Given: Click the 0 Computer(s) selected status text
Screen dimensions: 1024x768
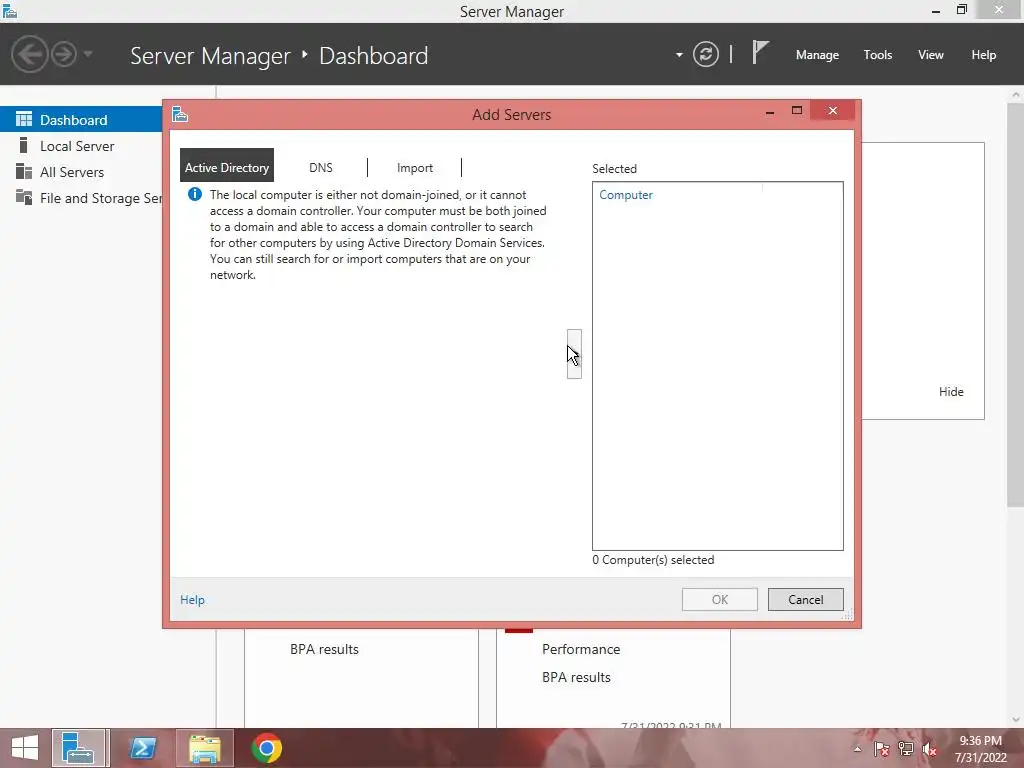Looking at the screenshot, I should click(x=653, y=560).
